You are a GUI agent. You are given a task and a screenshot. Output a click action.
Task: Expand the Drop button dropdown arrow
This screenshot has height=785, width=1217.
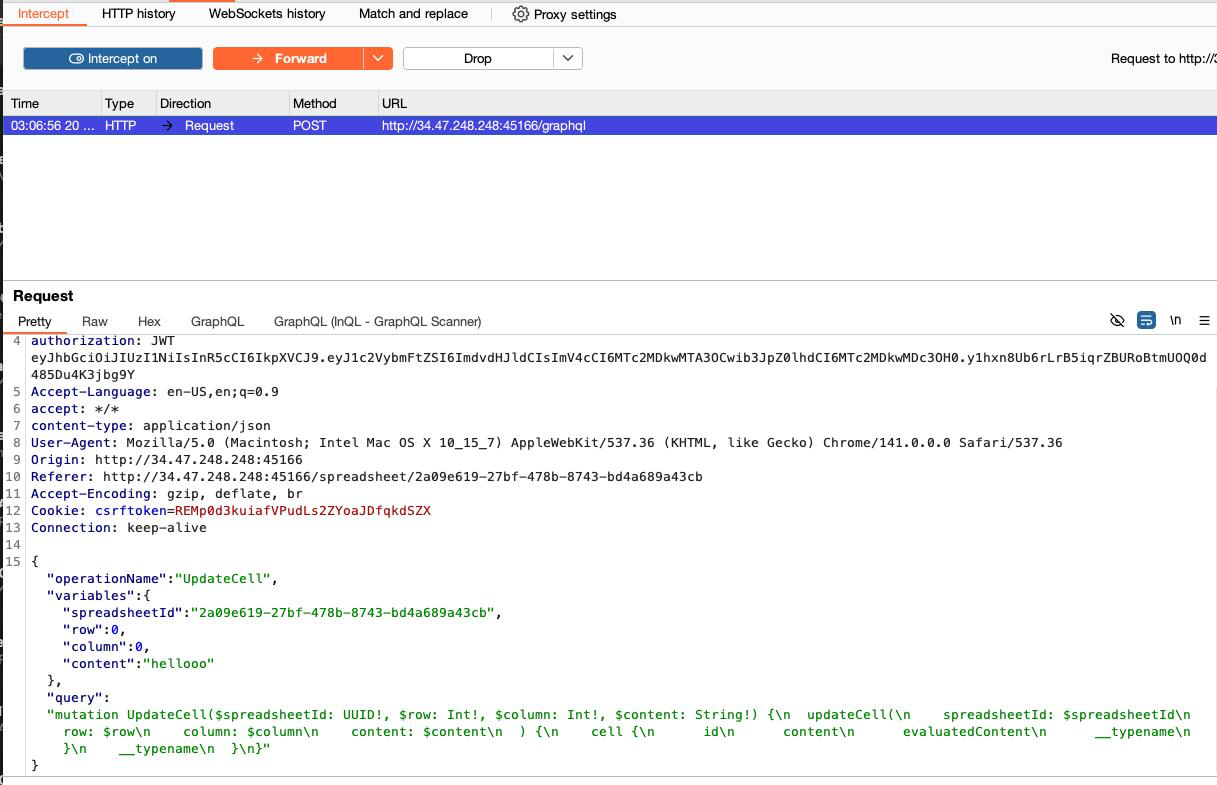(568, 59)
